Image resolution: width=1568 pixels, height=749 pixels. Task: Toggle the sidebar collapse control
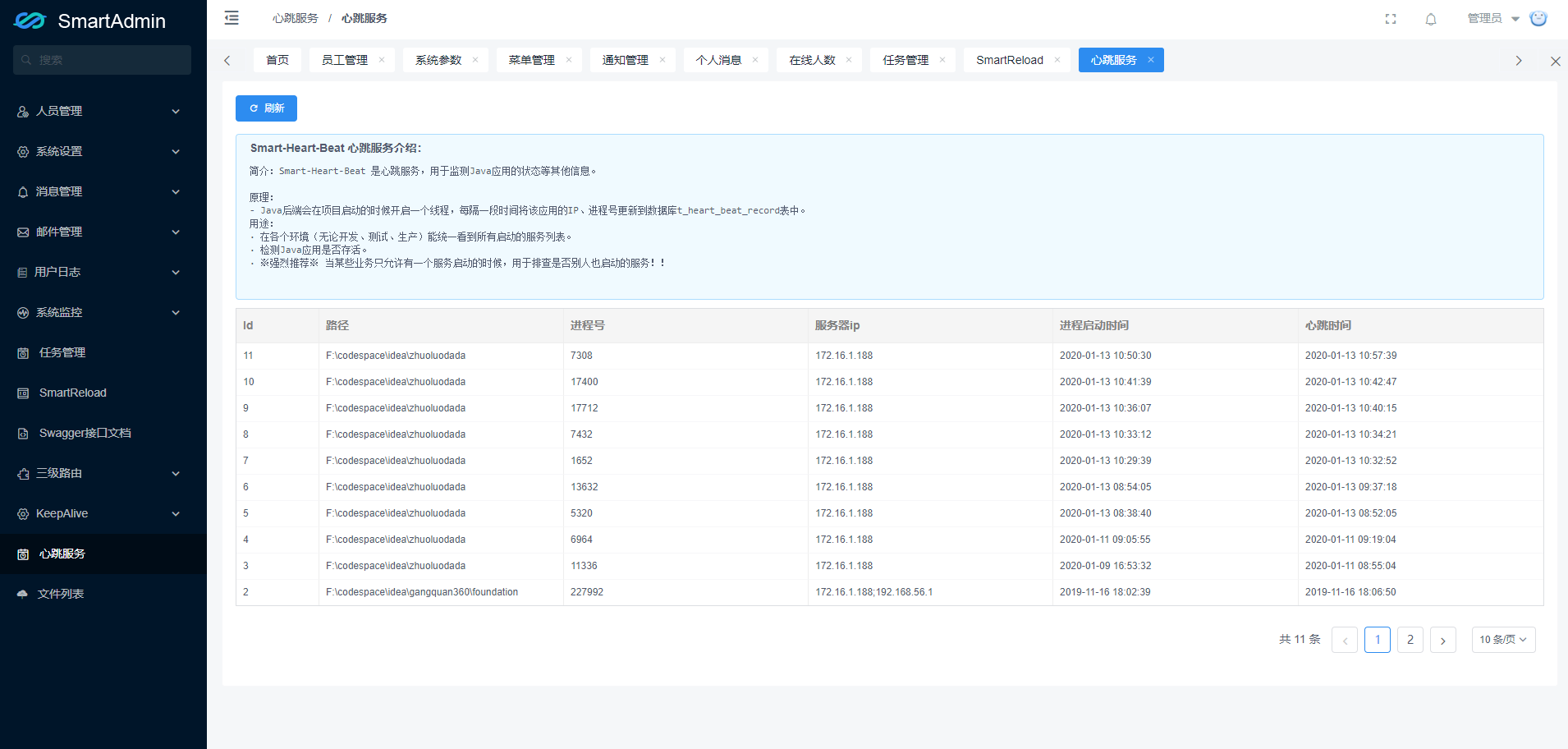[231, 17]
